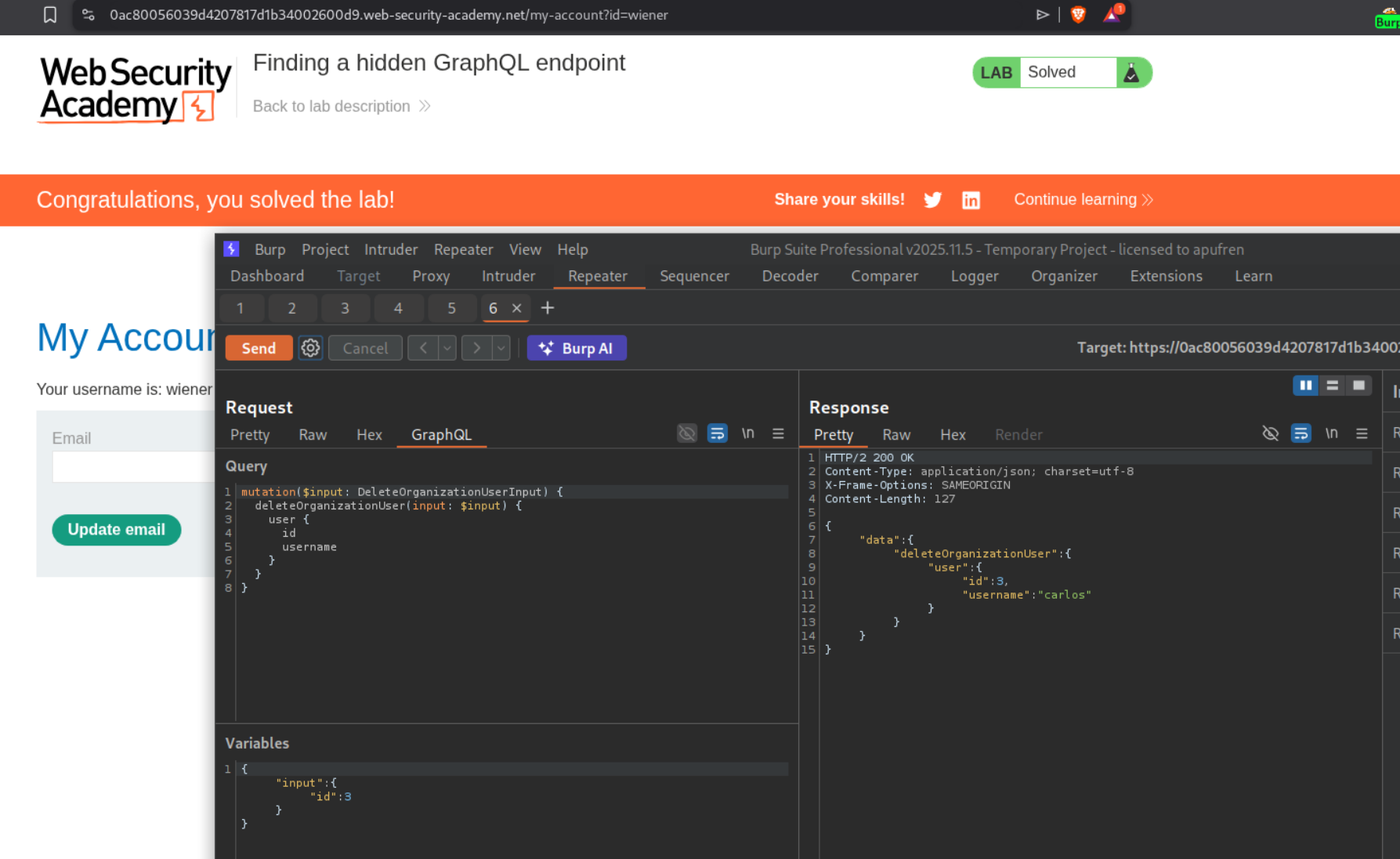
Task: Open the Intruder menu in menu bar
Action: (390, 249)
